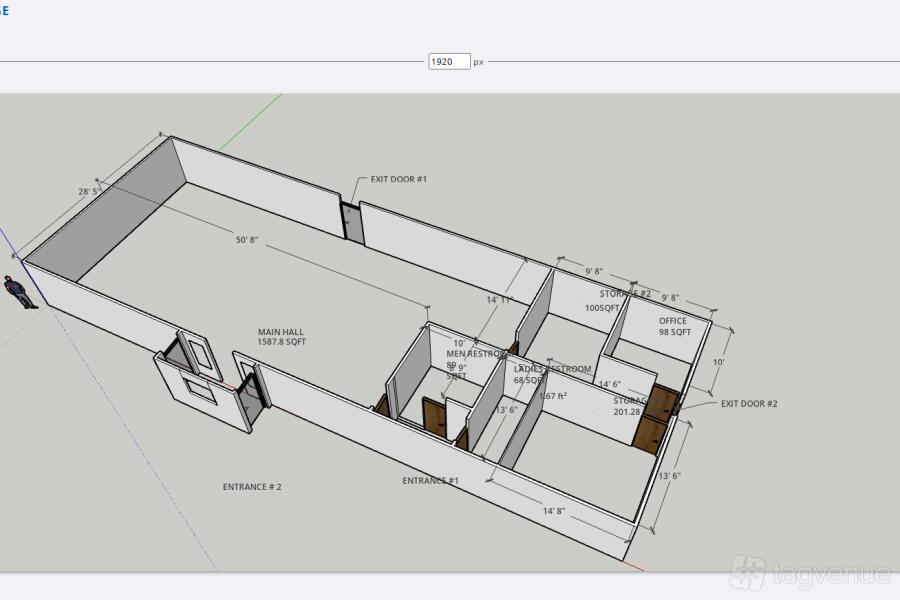Click the MEN RESTROOM label
Screen dimensions: 900x600
[x=478, y=353]
